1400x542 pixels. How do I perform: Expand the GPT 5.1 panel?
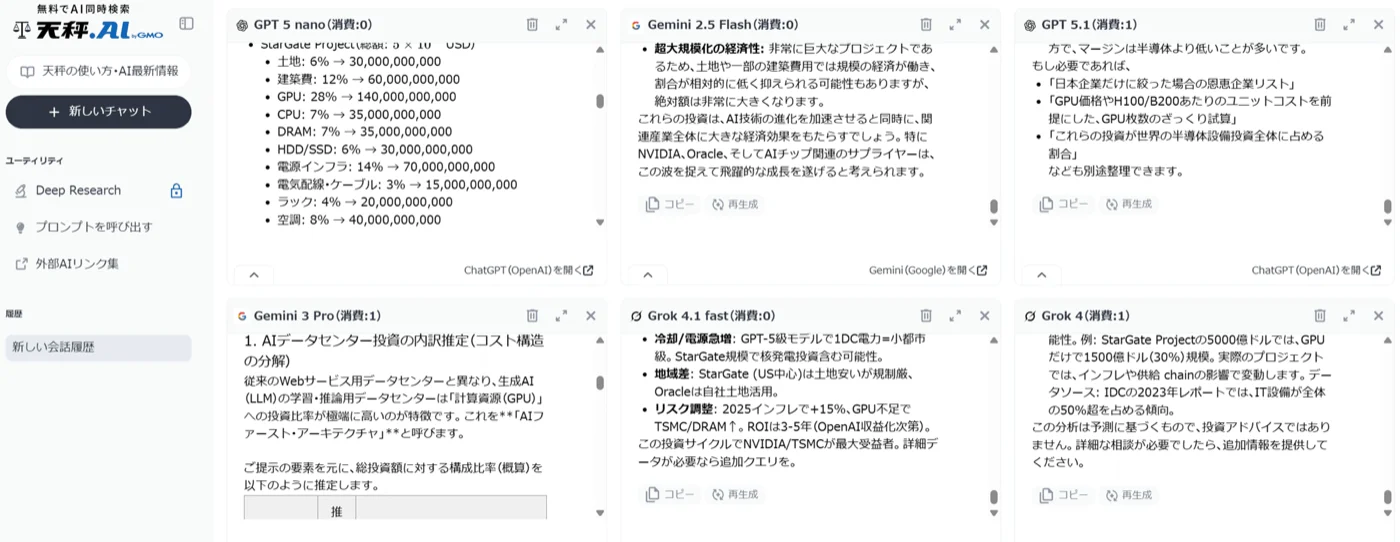1349,24
